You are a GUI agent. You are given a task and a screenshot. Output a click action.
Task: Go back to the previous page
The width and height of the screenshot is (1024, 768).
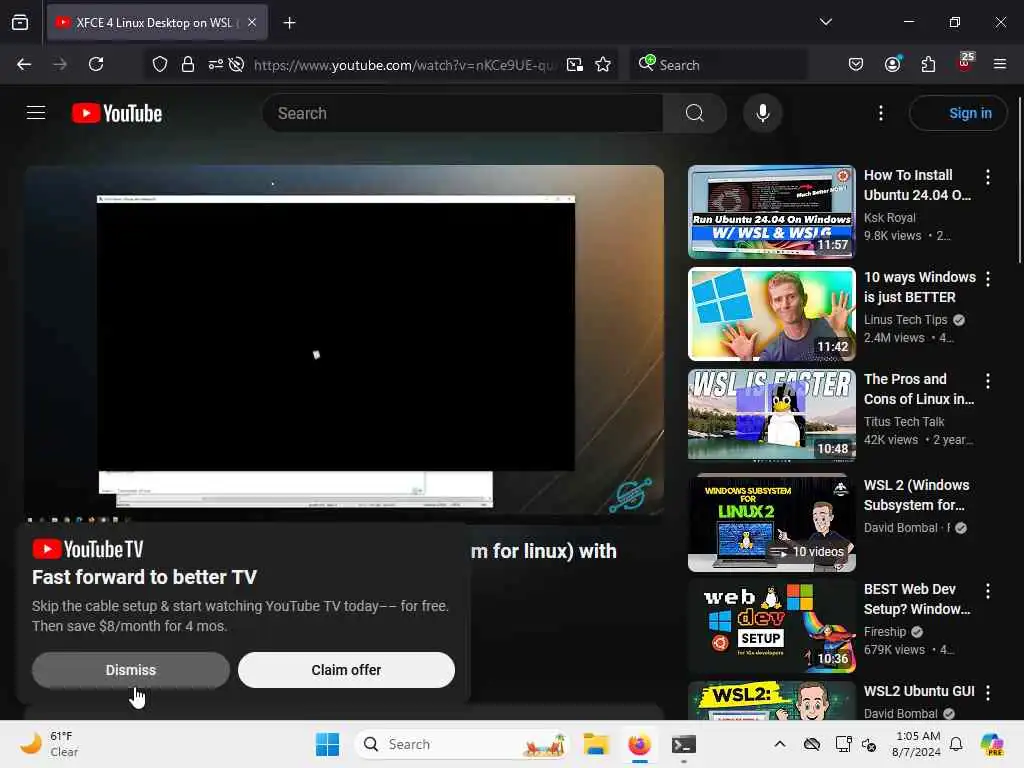(24, 64)
